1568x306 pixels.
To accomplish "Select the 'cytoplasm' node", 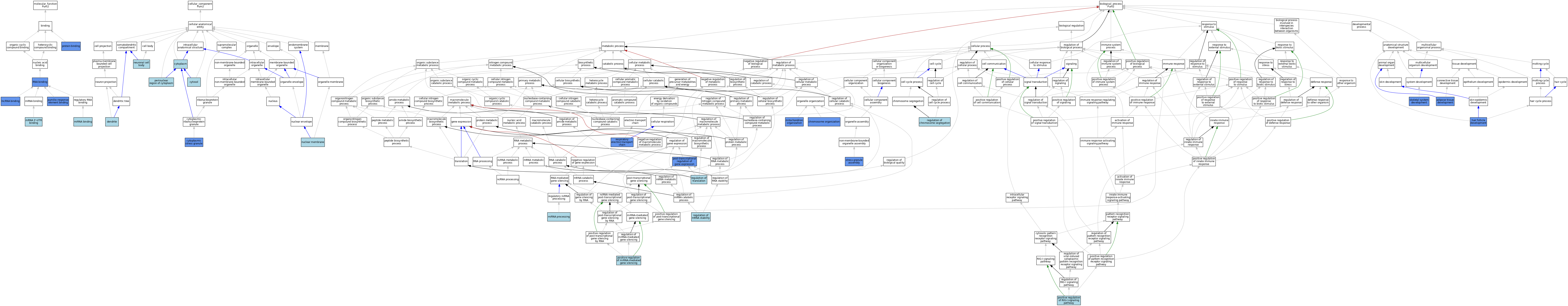I will click(181, 64).
